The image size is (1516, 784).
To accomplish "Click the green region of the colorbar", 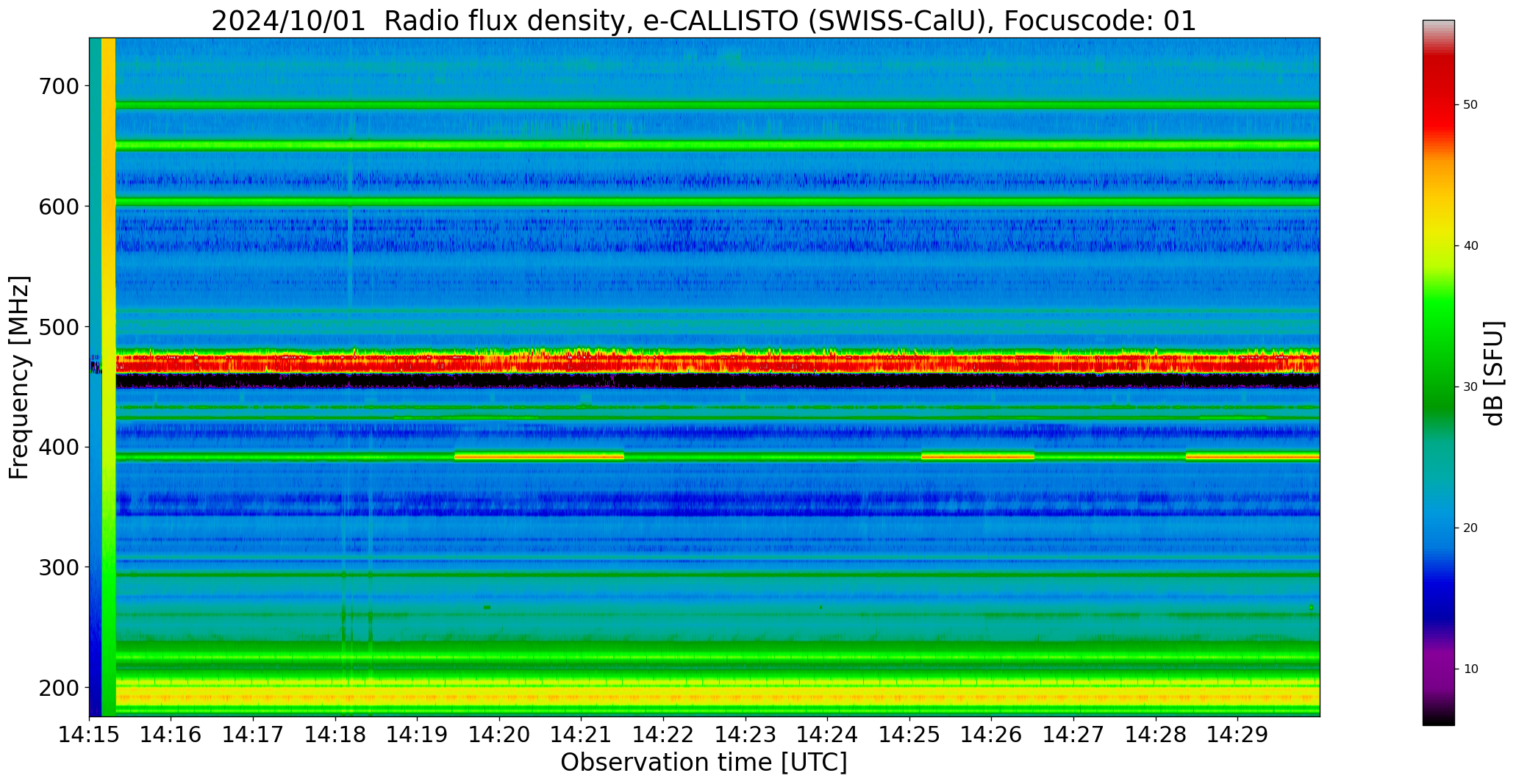I will (x=1438, y=353).
